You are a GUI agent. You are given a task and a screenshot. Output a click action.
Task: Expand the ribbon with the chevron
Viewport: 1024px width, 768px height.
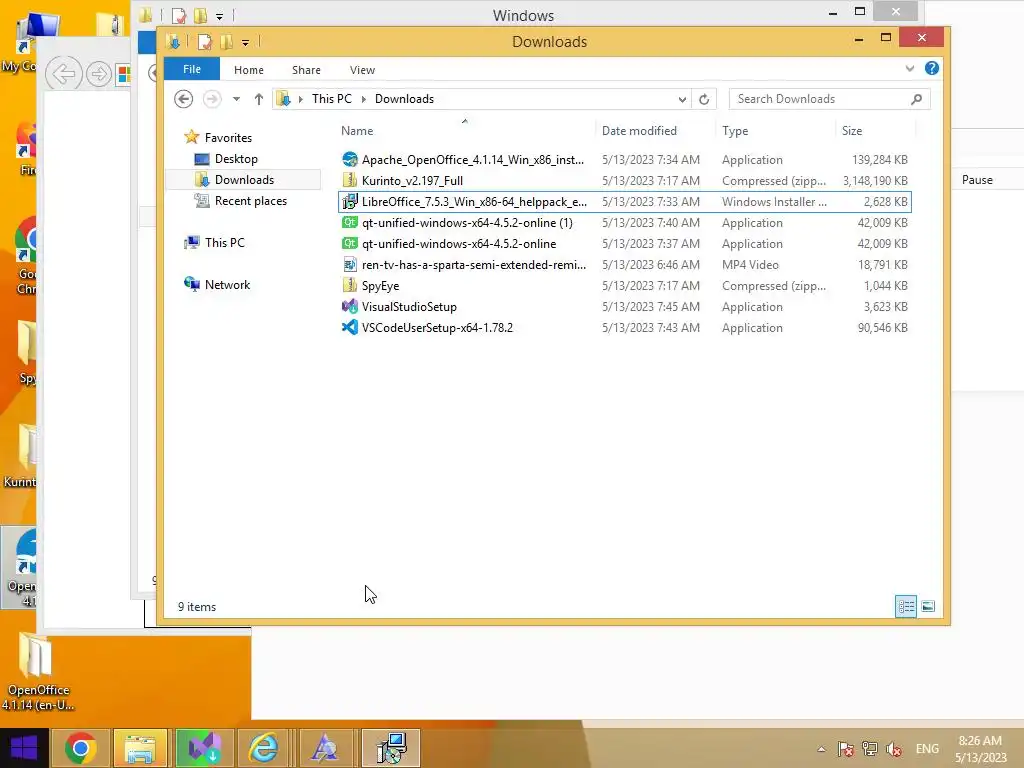coord(909,69)
